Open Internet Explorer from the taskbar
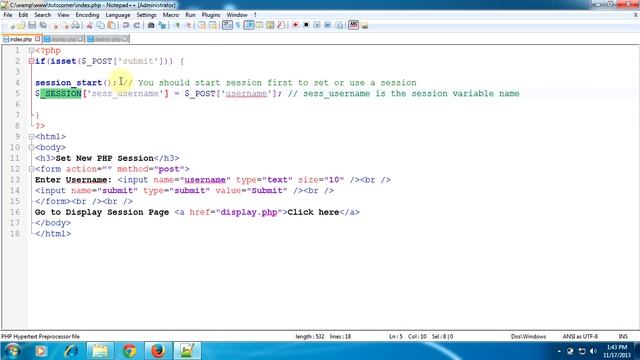The image size is (640, 360). coord(71,351)
